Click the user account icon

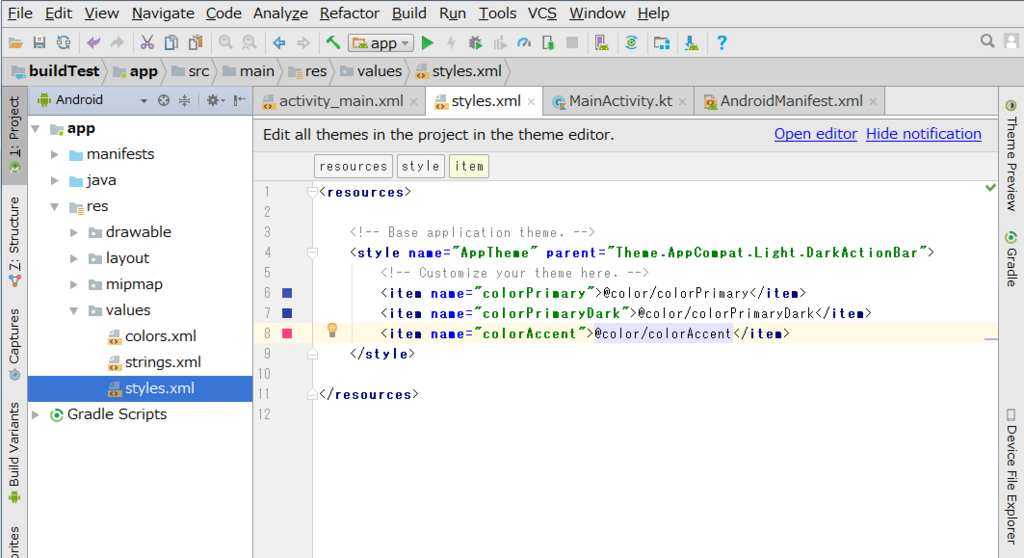(1012, 41)
